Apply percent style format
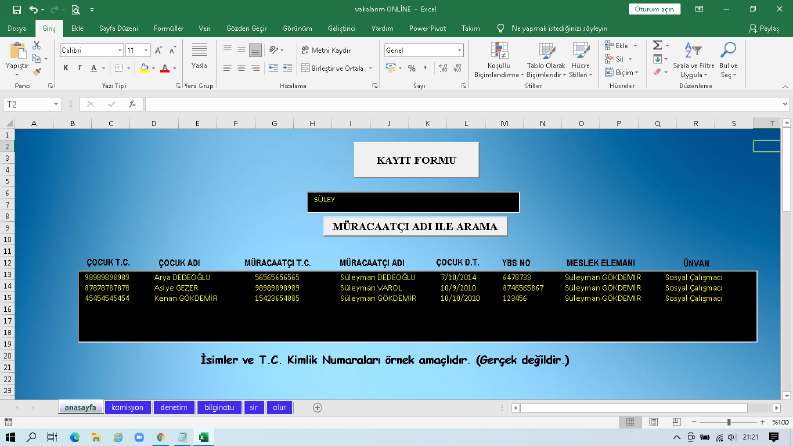Viewport: 793px width, 446px height. click(x=412, y=68)
